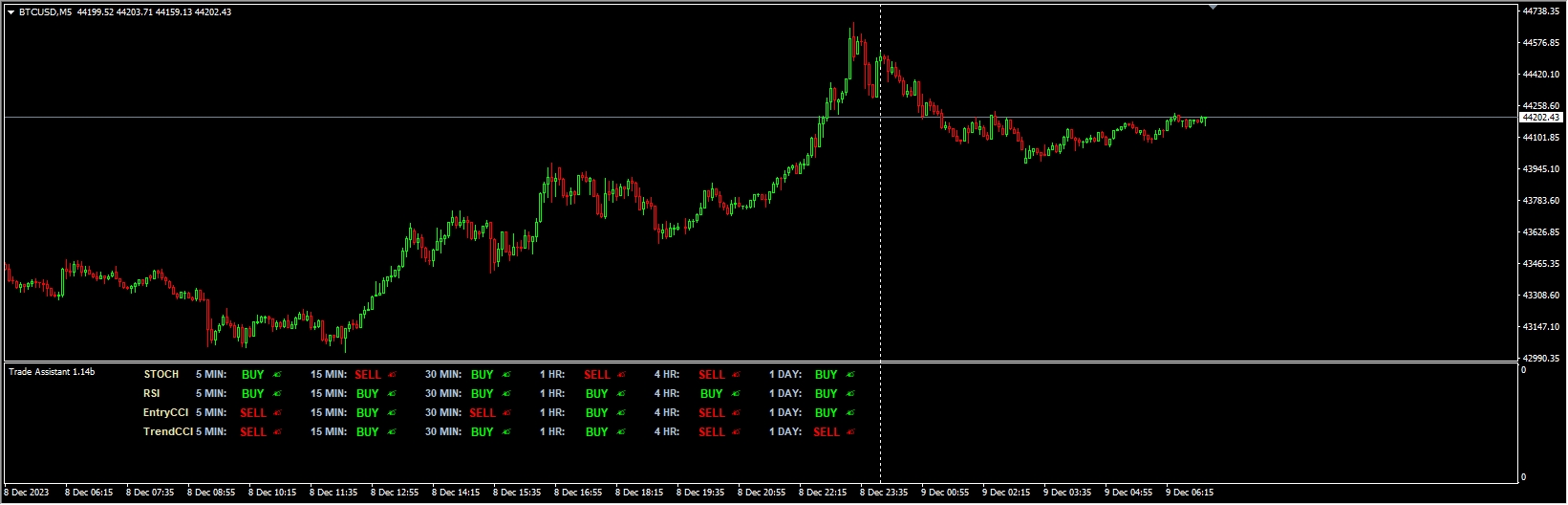
Task: Click the TrendCCI 4 HR SELL signal text
Action: coord(712,432)
